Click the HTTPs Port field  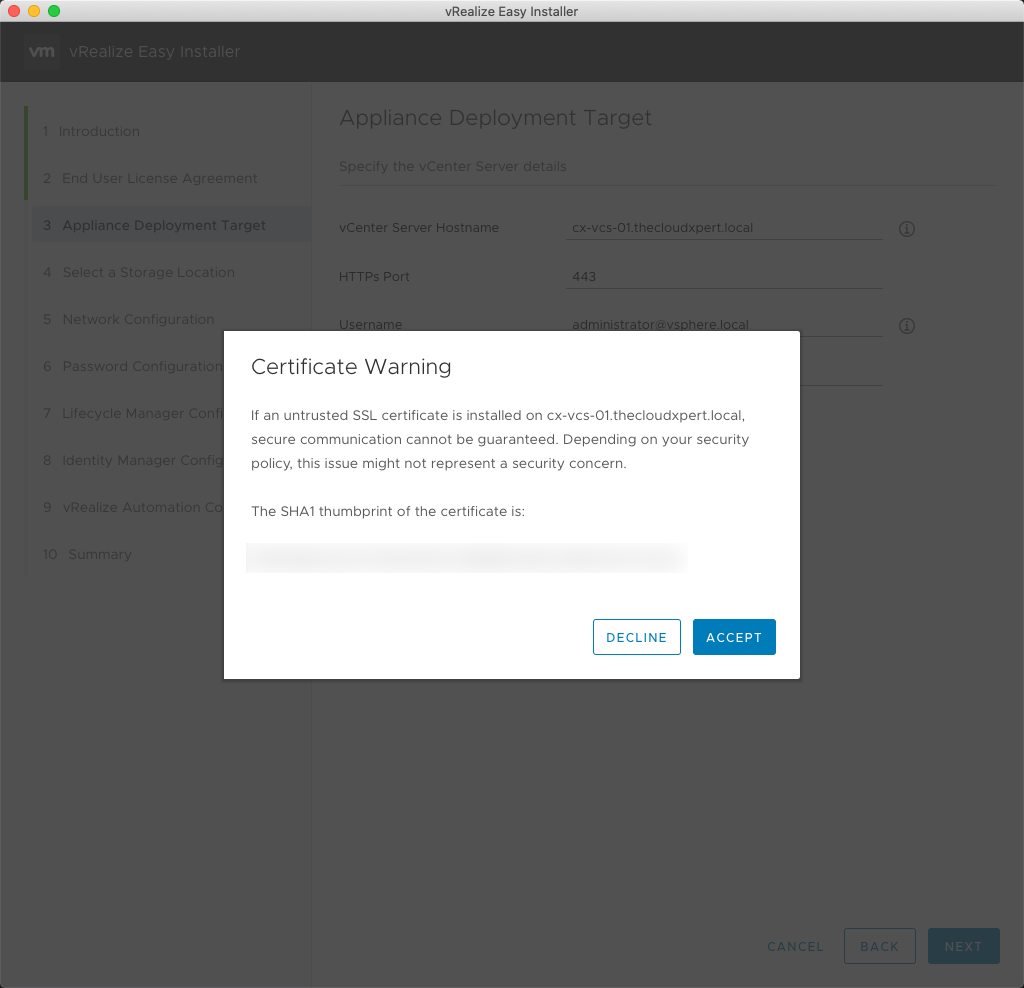point(724,276)
